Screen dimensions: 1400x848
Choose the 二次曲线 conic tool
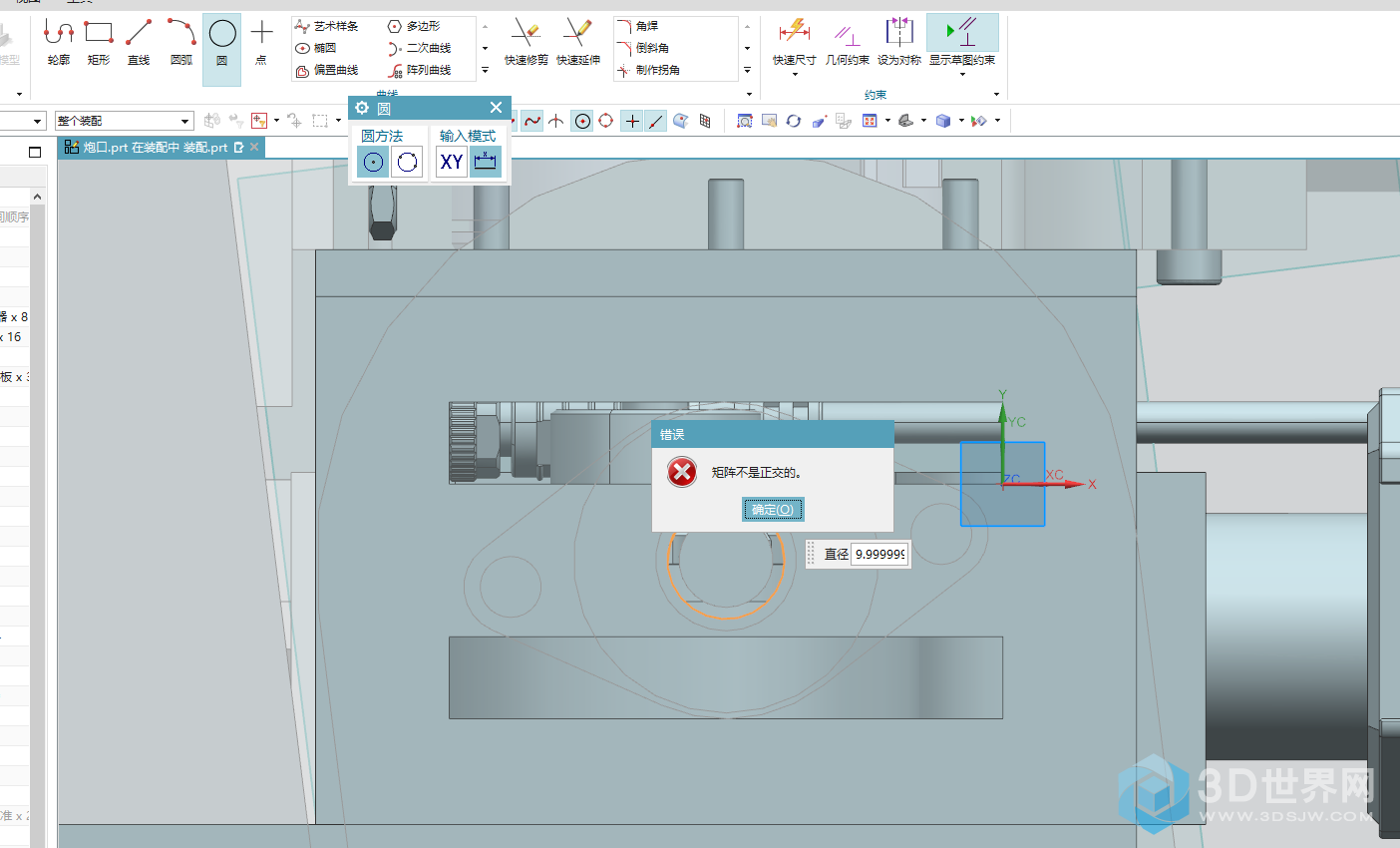point(420,48)
